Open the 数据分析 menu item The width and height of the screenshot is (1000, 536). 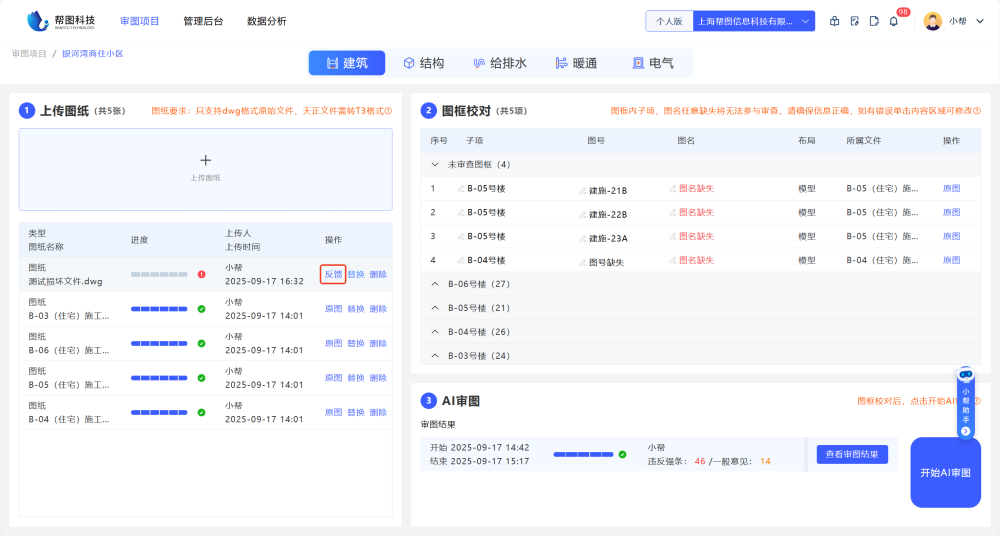coord(266,21)
